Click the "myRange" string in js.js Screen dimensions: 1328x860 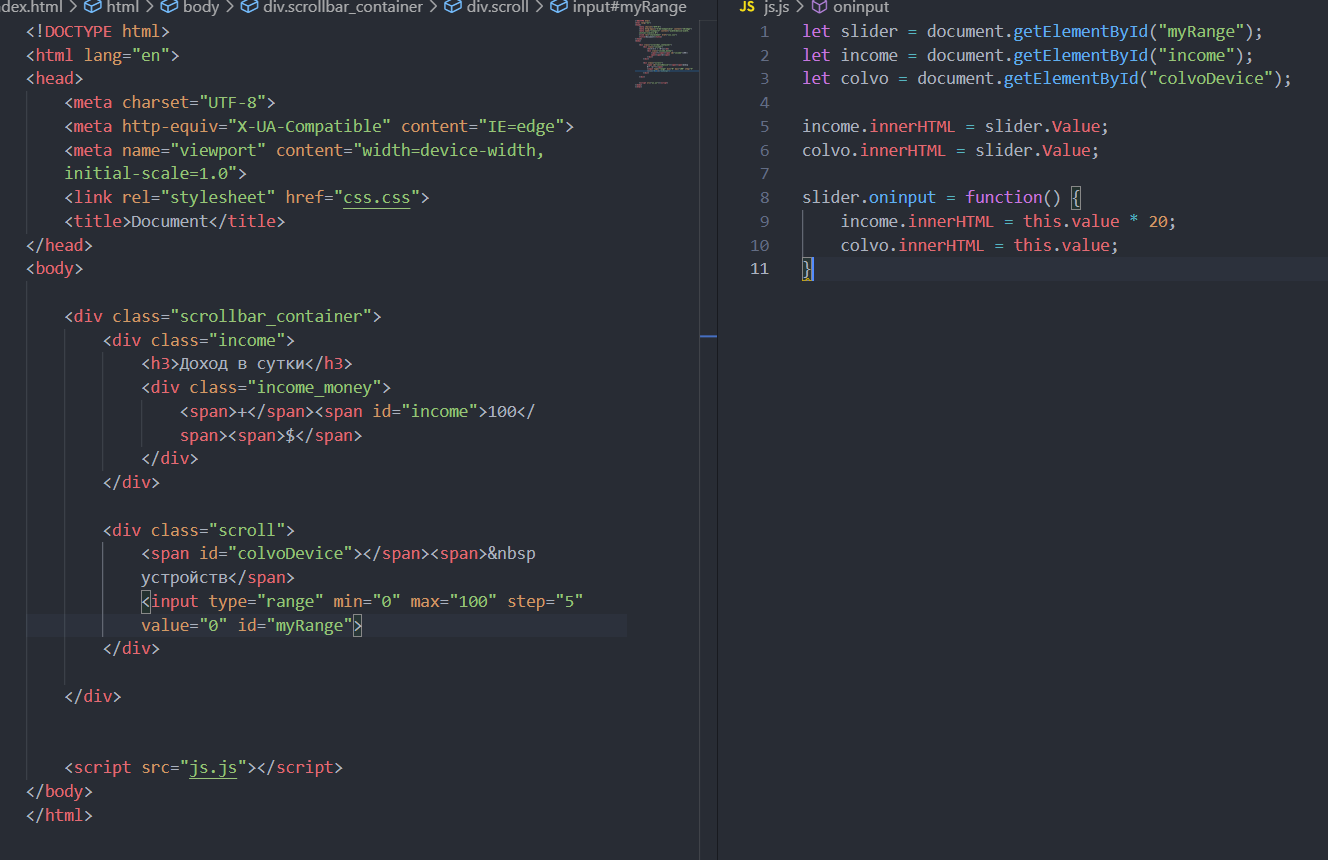1199,31
